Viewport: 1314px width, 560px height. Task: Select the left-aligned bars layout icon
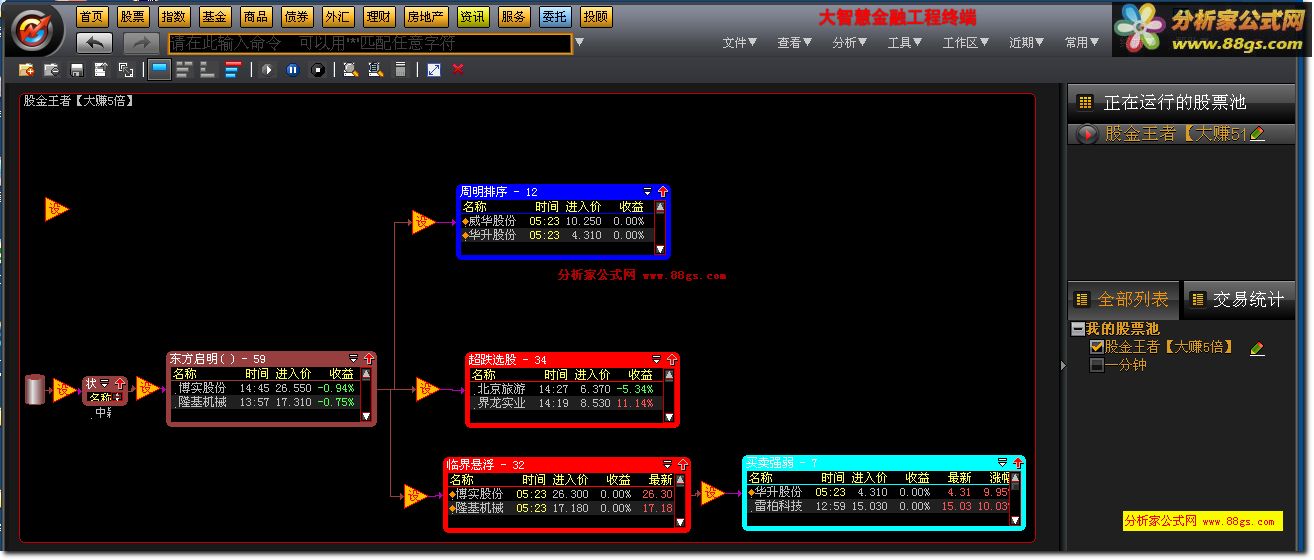184,70
